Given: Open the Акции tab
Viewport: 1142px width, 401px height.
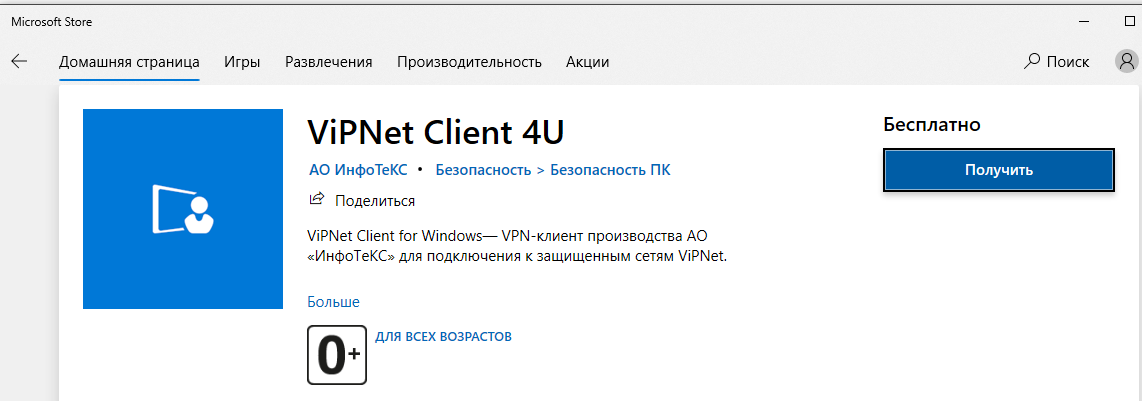Looking at the screenshot, I should pos(587,62).
